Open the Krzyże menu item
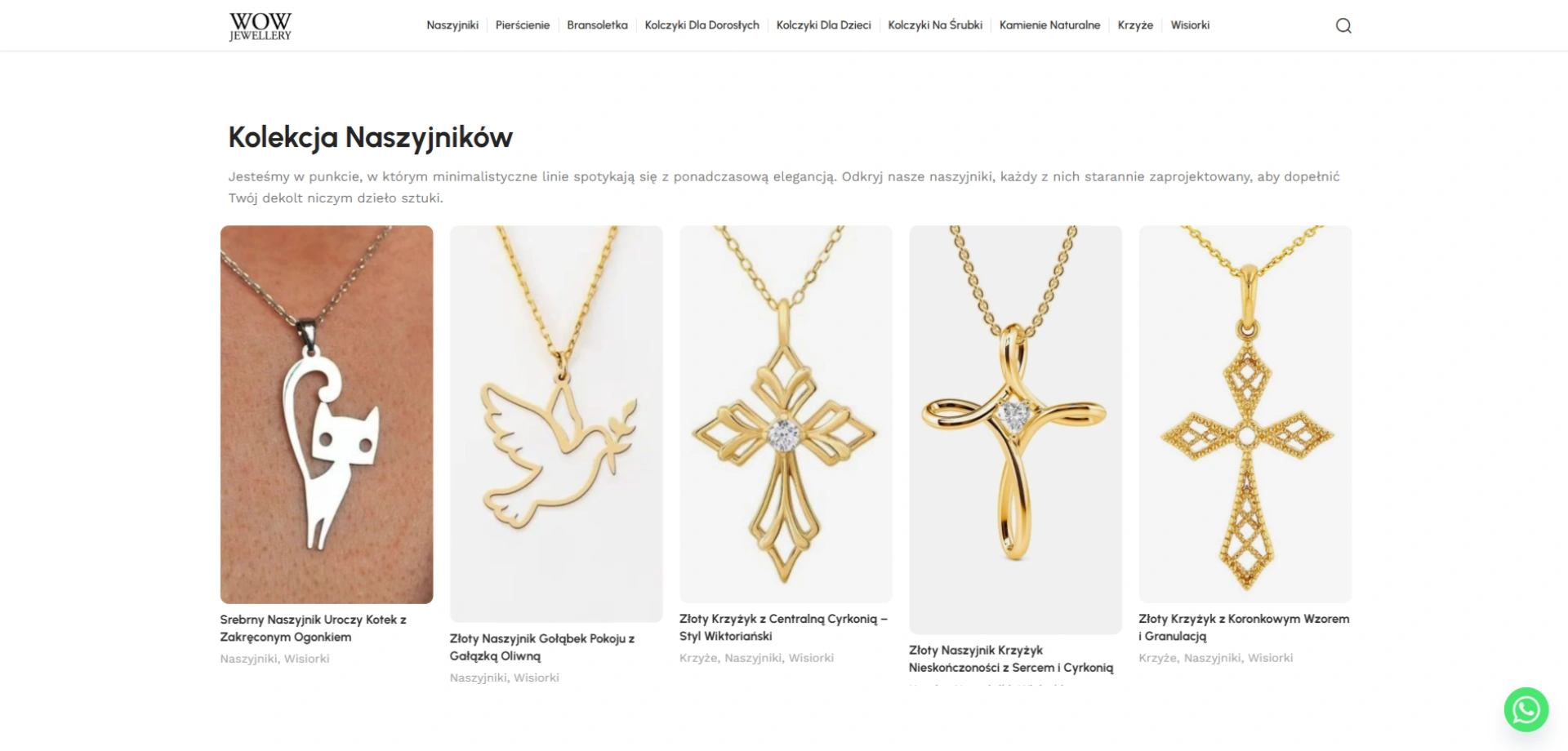Viewport: 1568px width, 751px height. pyautogui.click(x=1135, y=25)
